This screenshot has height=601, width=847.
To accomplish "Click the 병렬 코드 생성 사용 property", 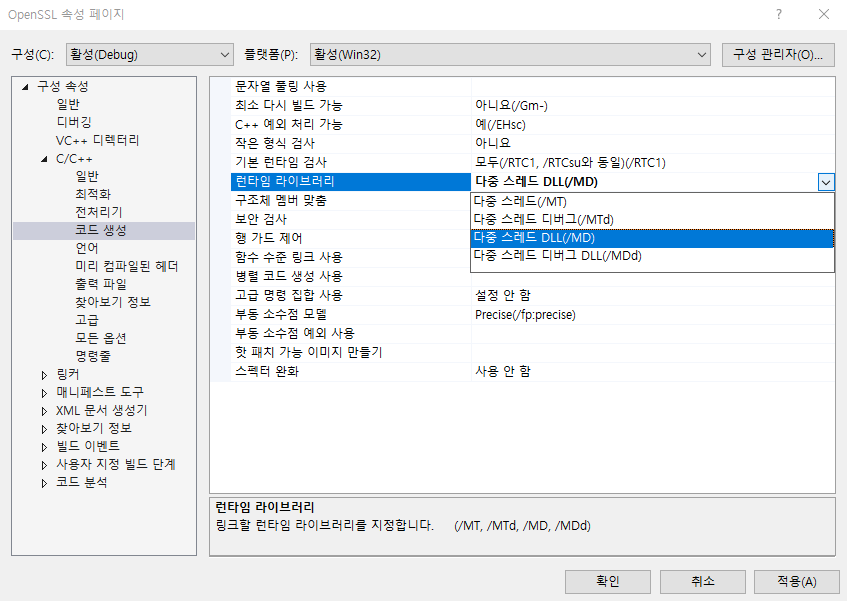I will [351, 276].
